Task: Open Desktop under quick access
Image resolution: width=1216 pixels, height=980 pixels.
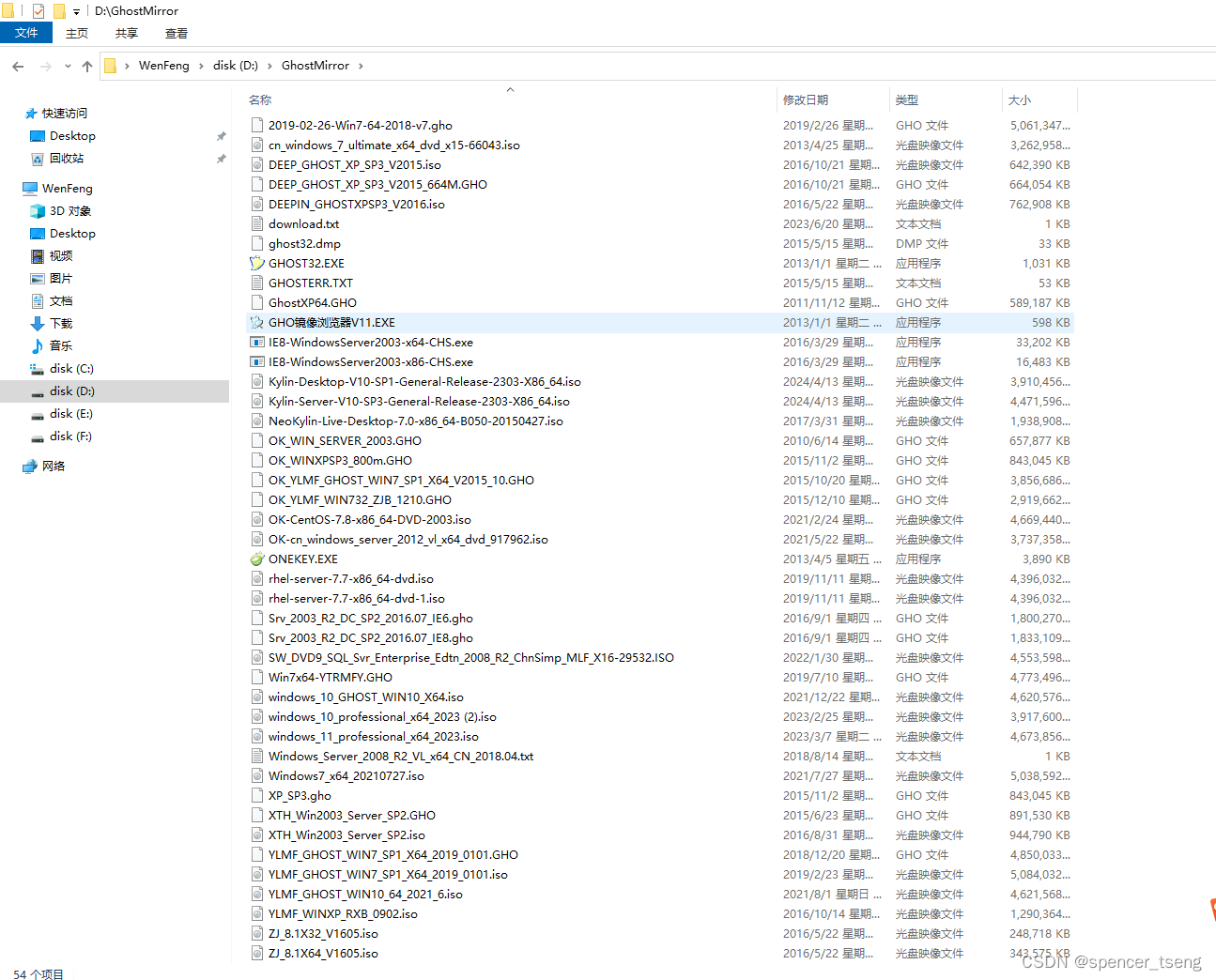Action: (72, 136)
